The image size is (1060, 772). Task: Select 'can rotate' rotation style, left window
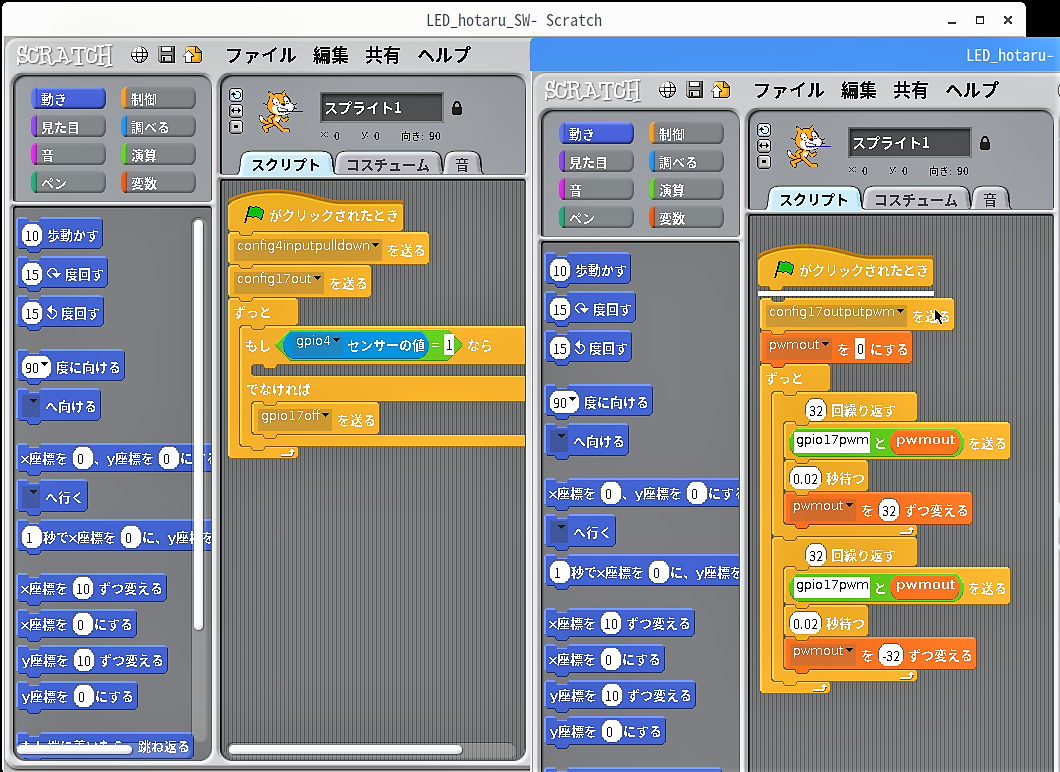pos(236,95)
